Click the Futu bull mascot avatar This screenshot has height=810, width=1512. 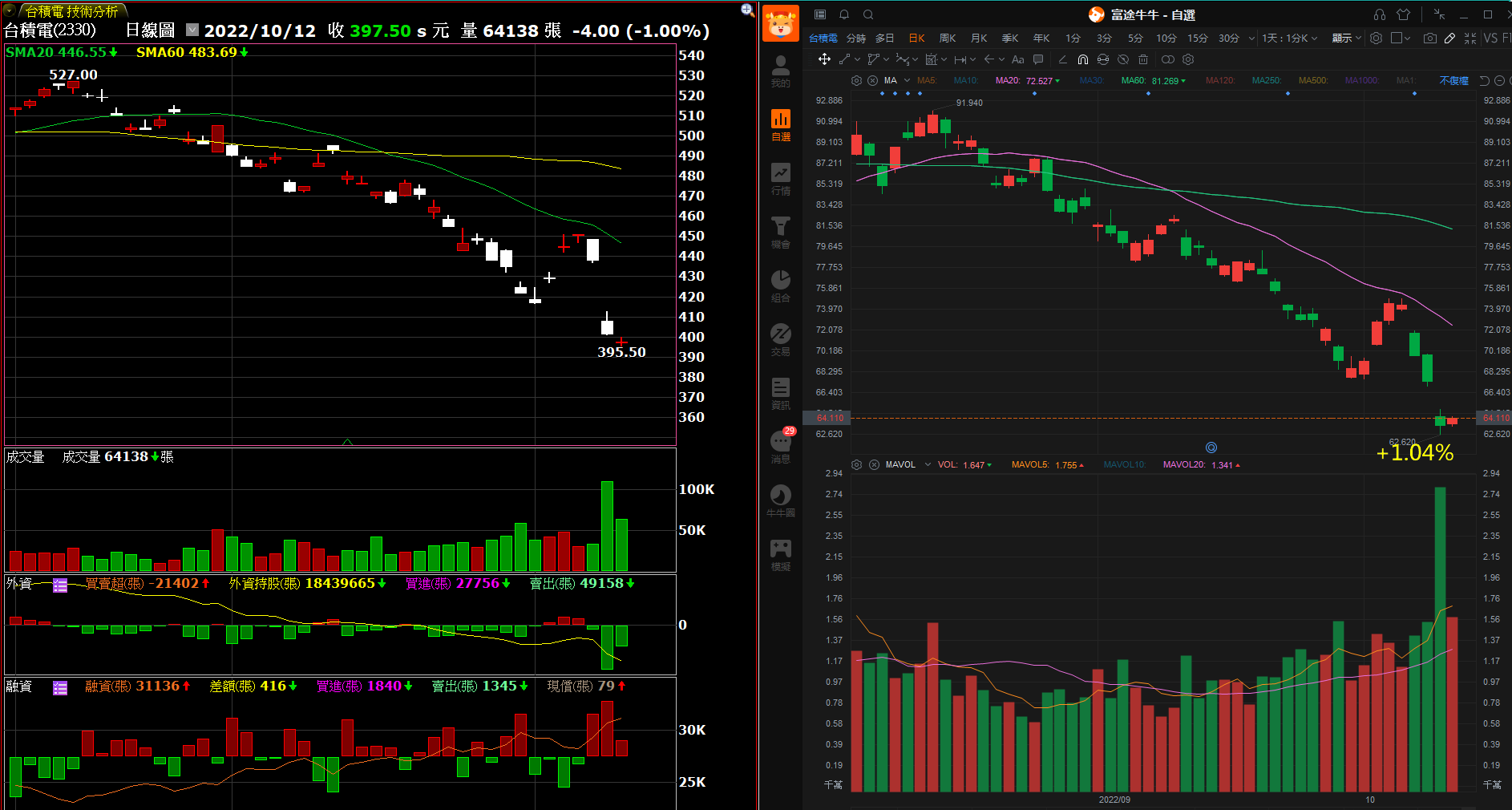pos(780,23)
